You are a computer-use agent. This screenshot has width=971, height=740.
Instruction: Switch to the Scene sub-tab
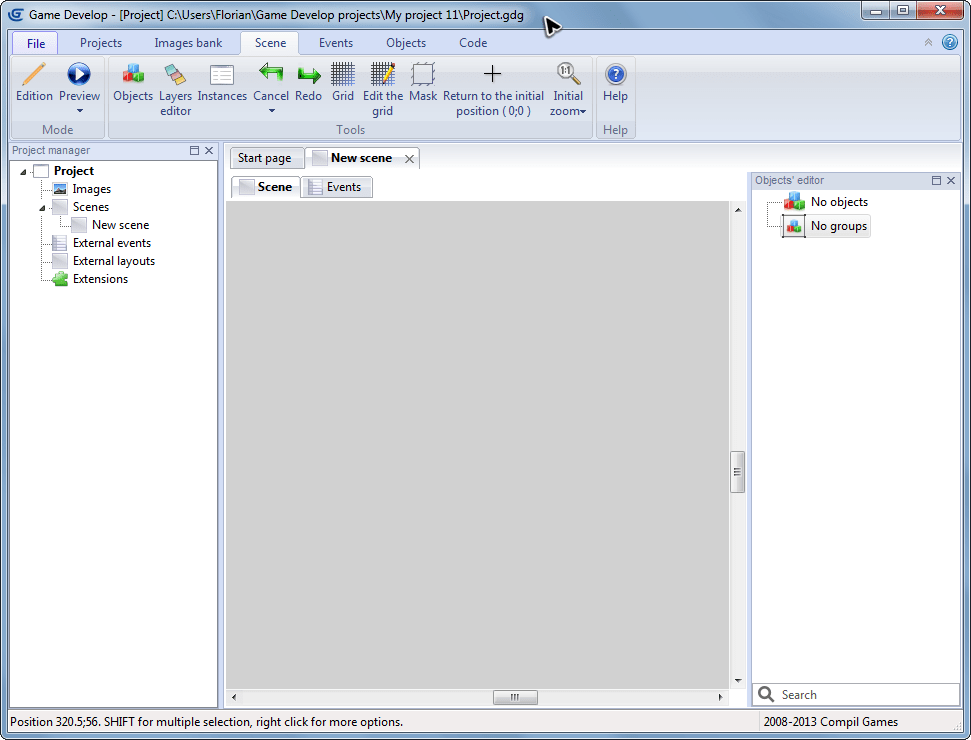pyautogui.click(x=266, y=187)
